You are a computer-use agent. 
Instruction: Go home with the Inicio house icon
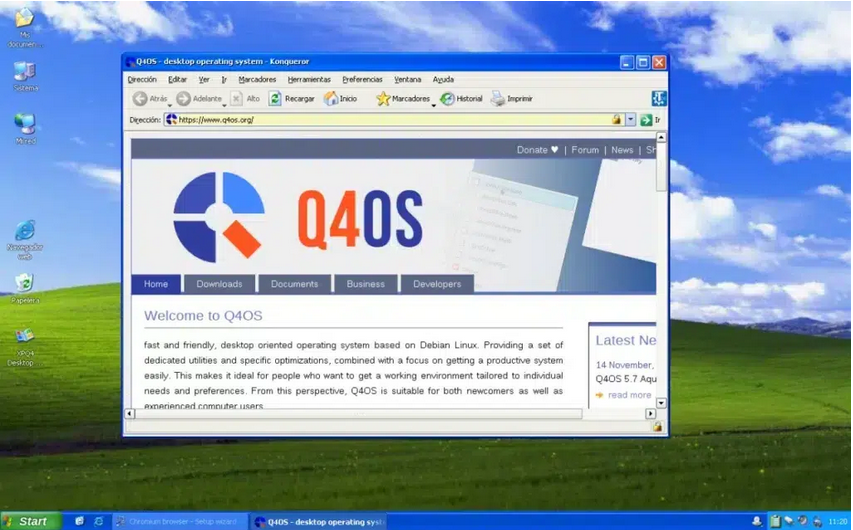coord(331,98)
